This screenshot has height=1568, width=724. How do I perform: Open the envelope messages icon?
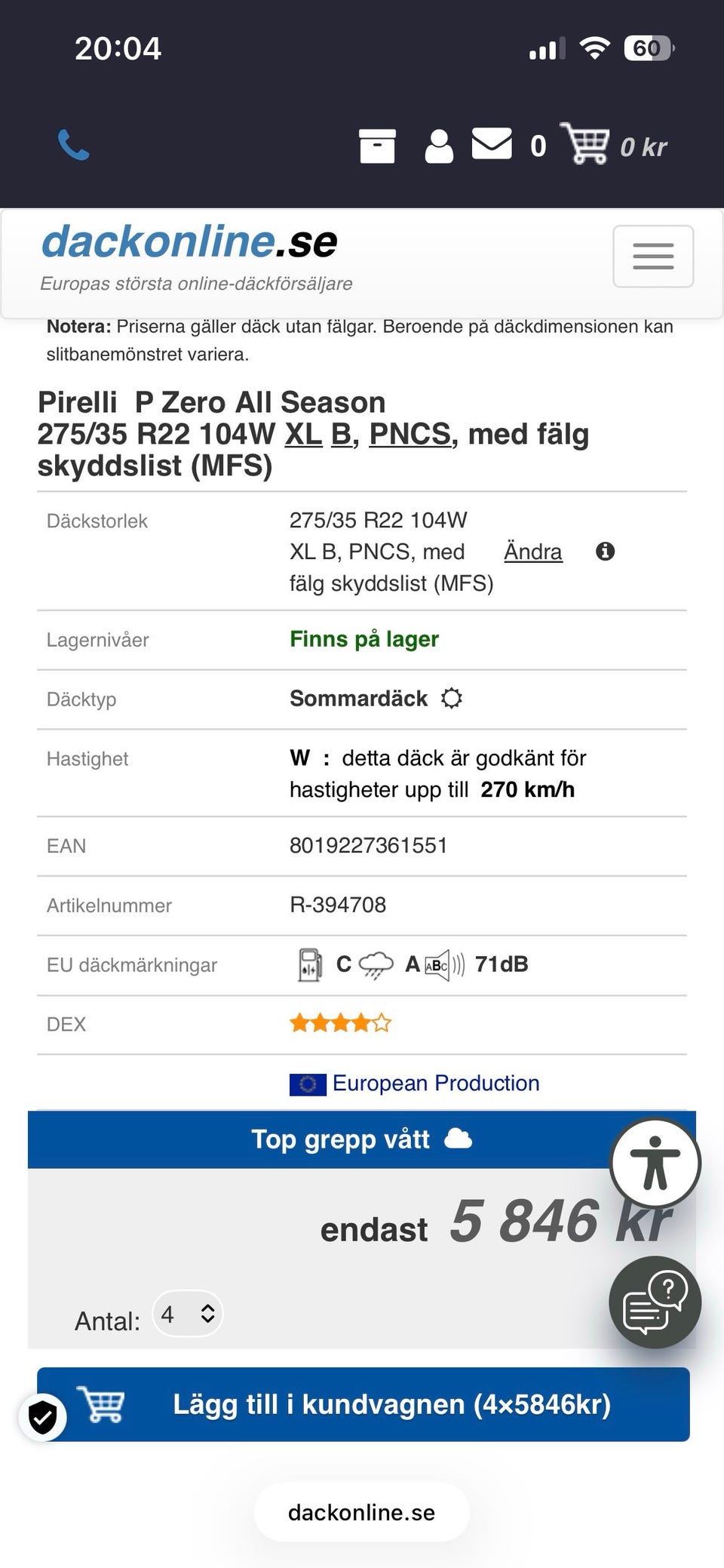tap(492, 144)
